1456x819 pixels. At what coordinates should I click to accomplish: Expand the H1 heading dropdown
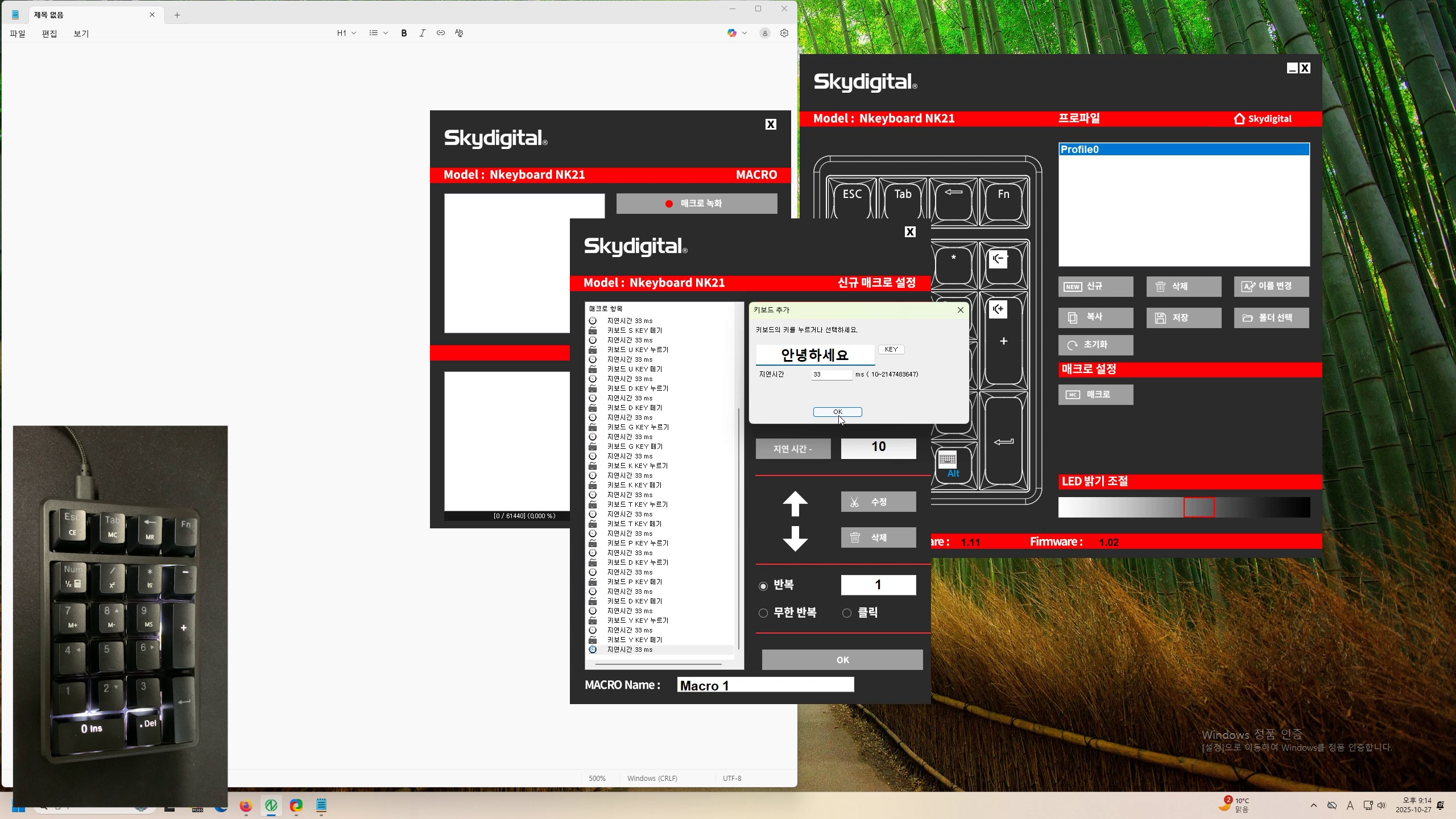point(346,33)
